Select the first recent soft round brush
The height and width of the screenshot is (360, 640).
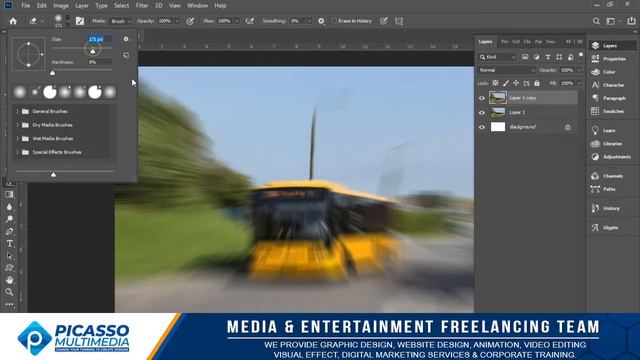point(20,92)
